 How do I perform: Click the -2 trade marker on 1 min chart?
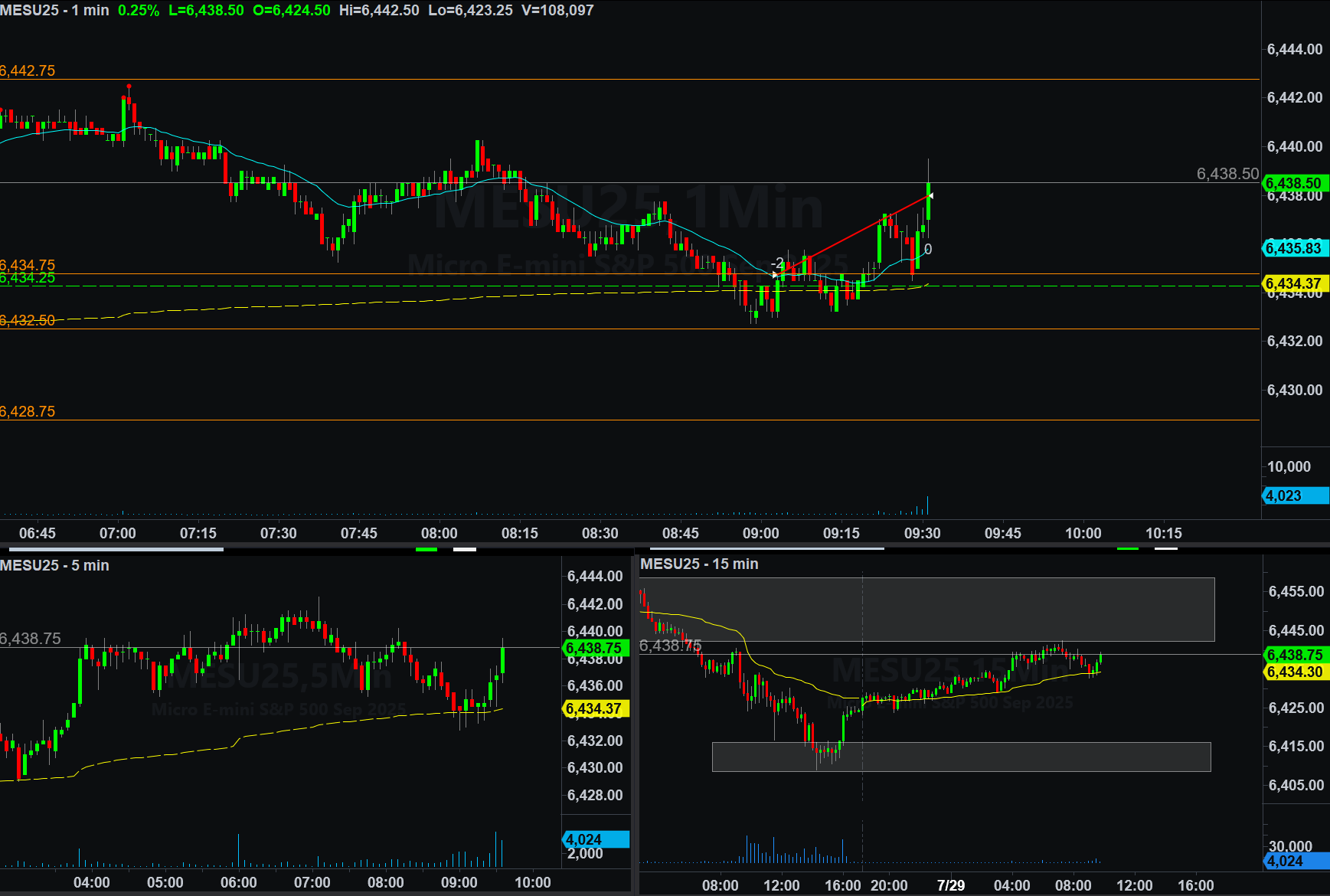[777, 263]
